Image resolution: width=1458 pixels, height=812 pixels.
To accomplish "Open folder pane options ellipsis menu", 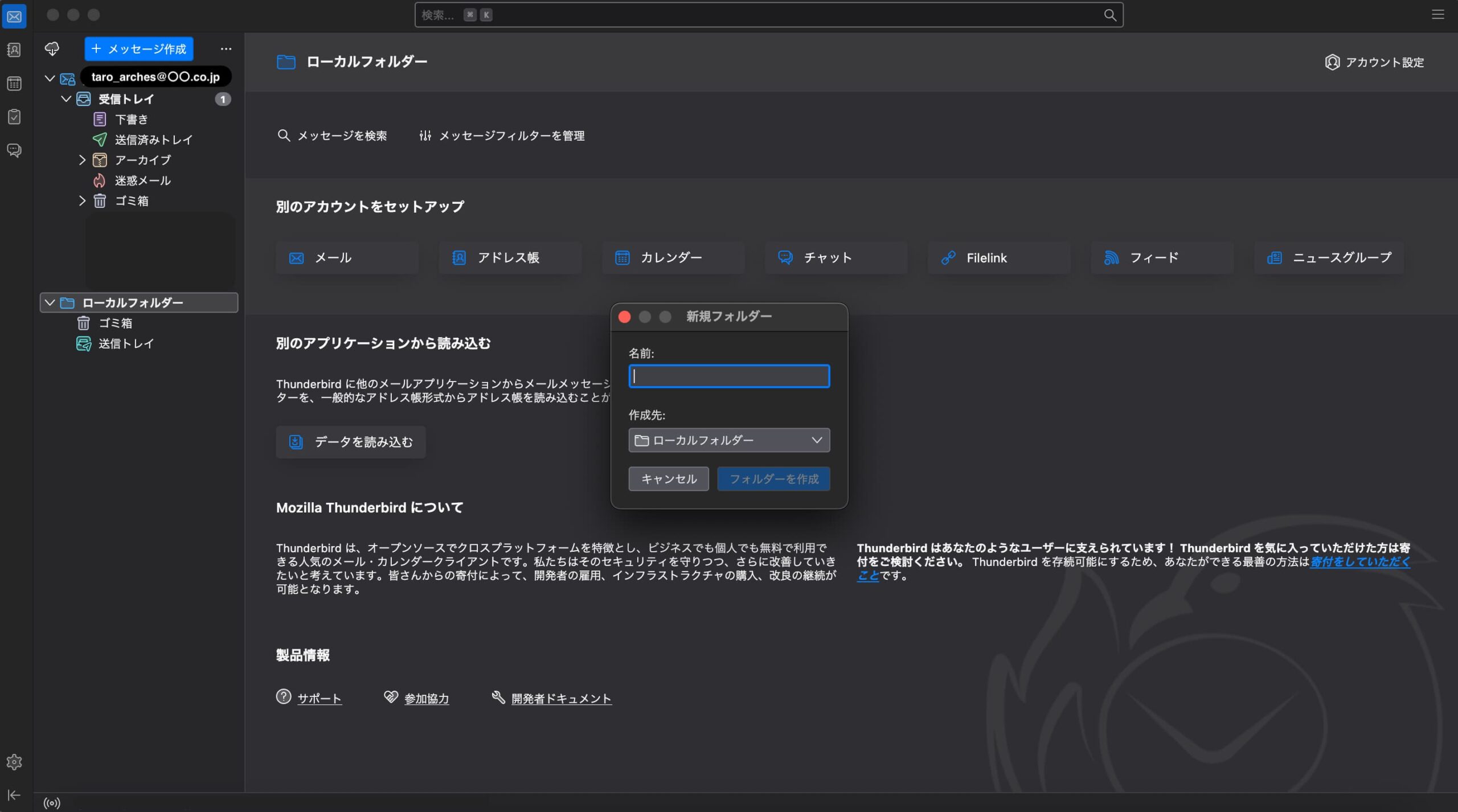I will click(226, 49).
